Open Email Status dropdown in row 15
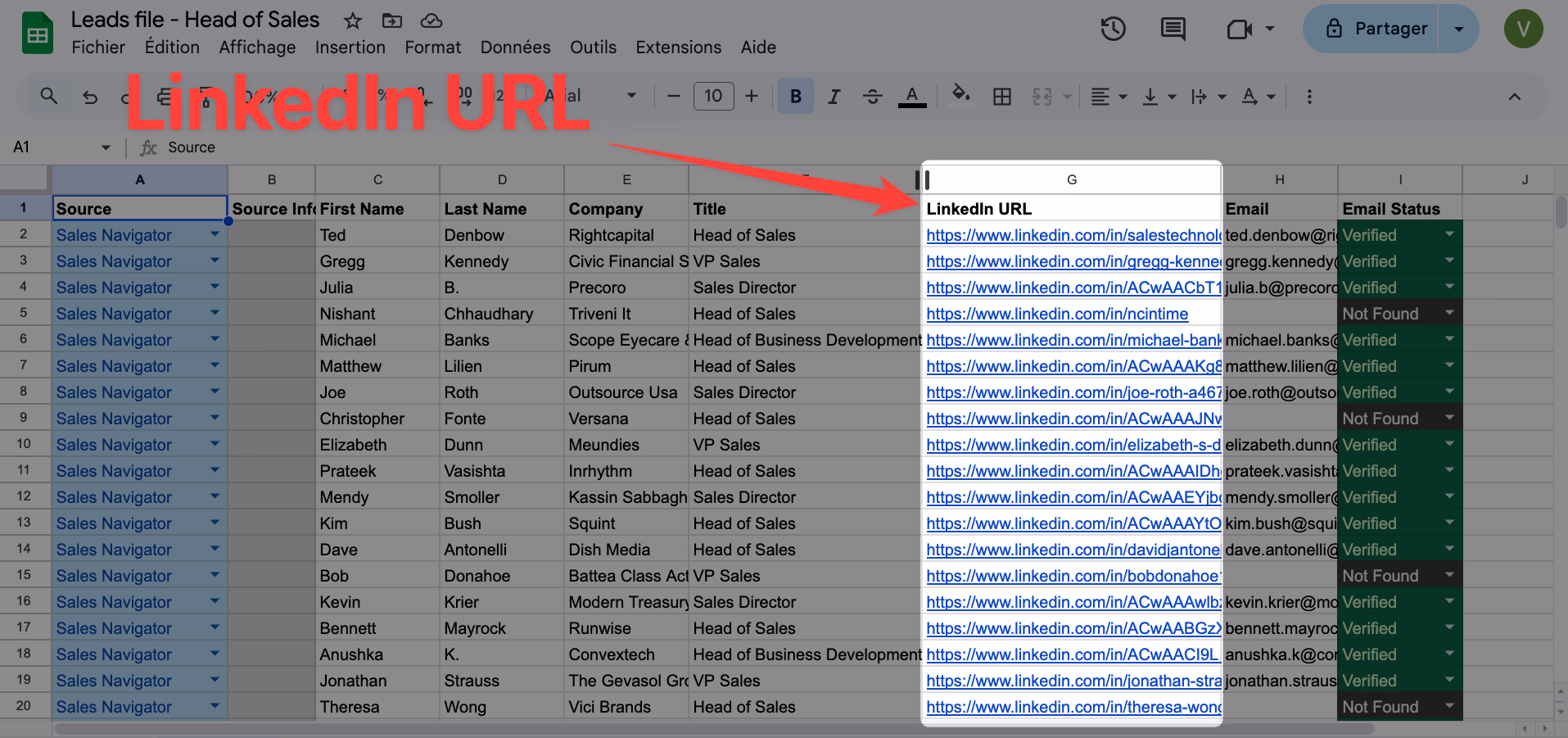Viewport: 1568px width, 738px height. [x=1449, y=575]
